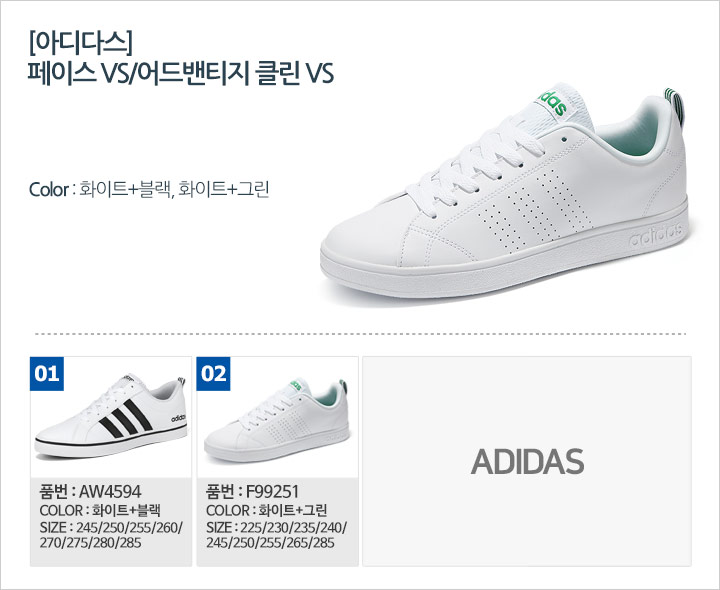Click the SIZE list under F99251
720x590 pixels.
click(276, 535)
